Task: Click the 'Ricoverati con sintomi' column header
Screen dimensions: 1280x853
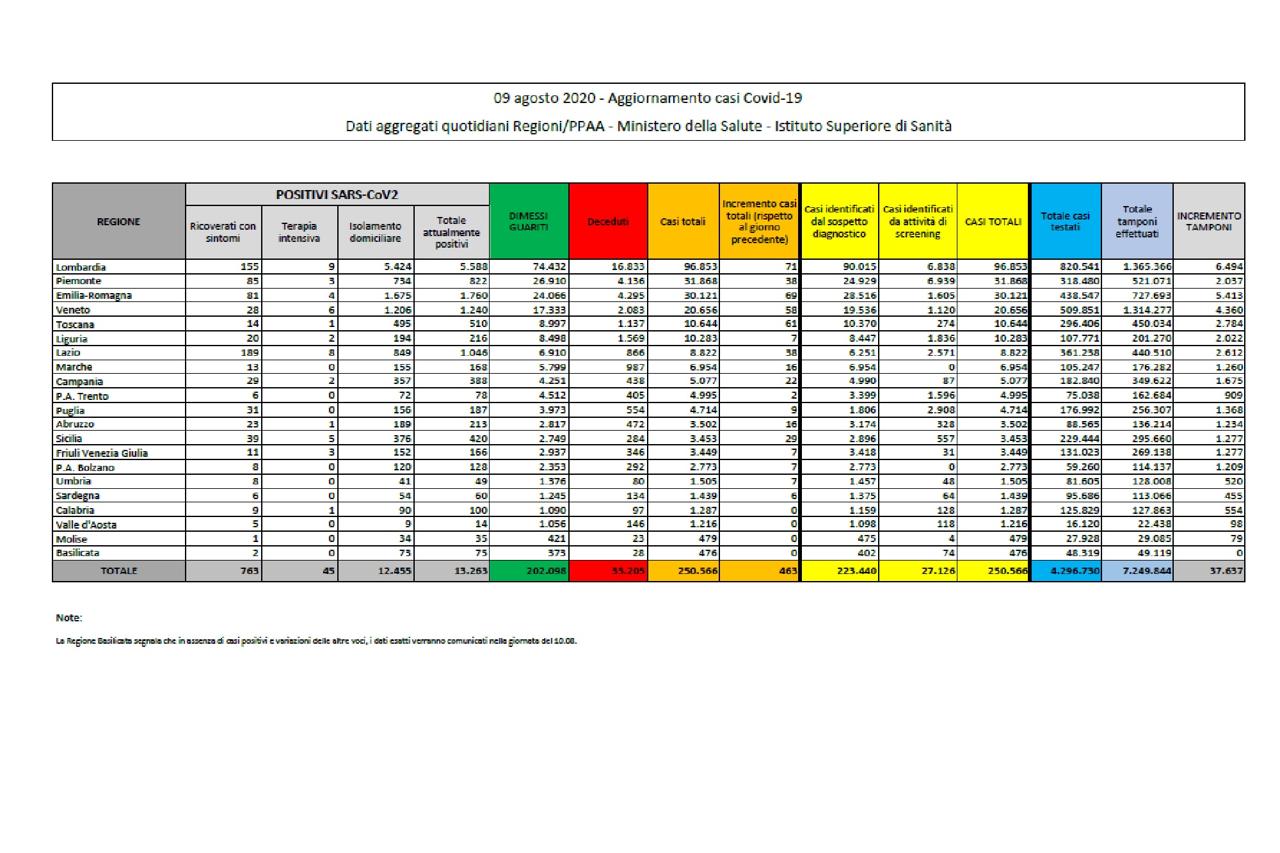Action: [x=223, y=232]
